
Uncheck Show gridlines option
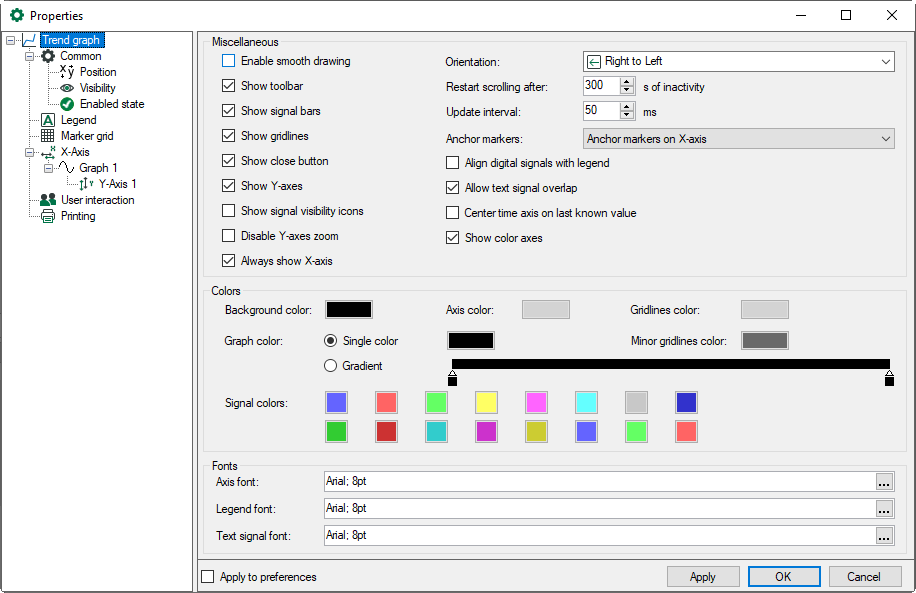point(229,136)
